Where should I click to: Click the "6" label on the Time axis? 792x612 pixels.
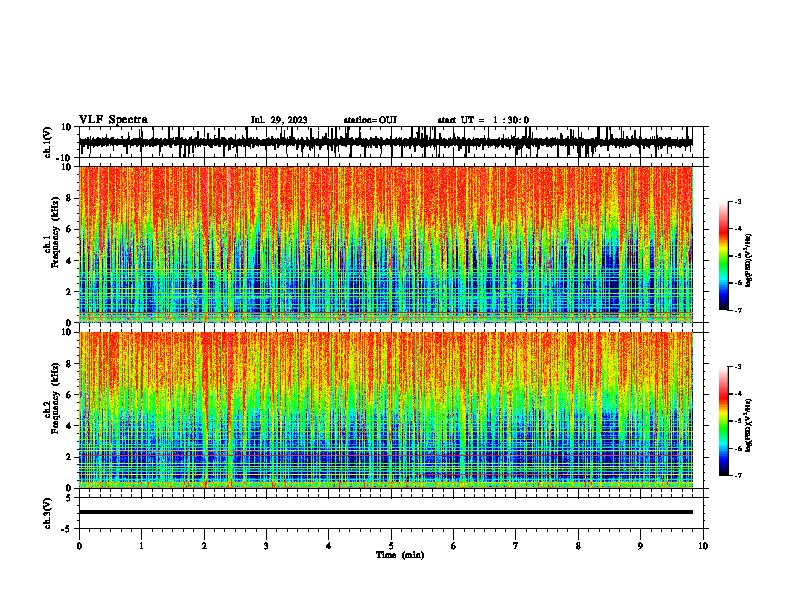point(454,546)
